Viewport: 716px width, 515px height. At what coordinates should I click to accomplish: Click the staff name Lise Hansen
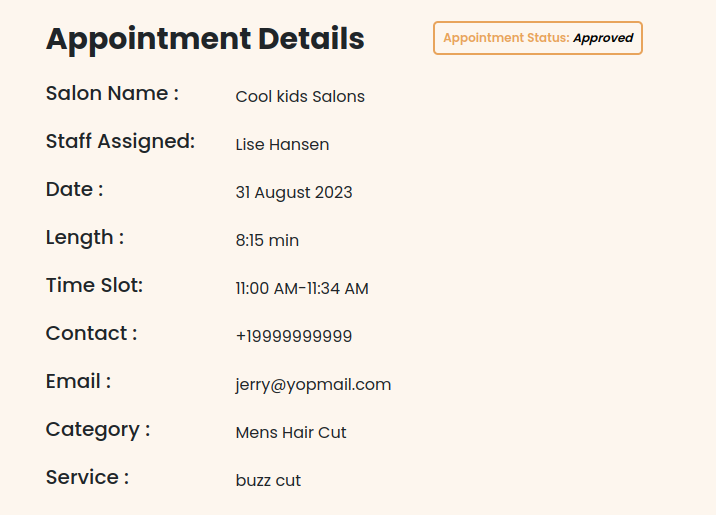click(x=282, y=145)
